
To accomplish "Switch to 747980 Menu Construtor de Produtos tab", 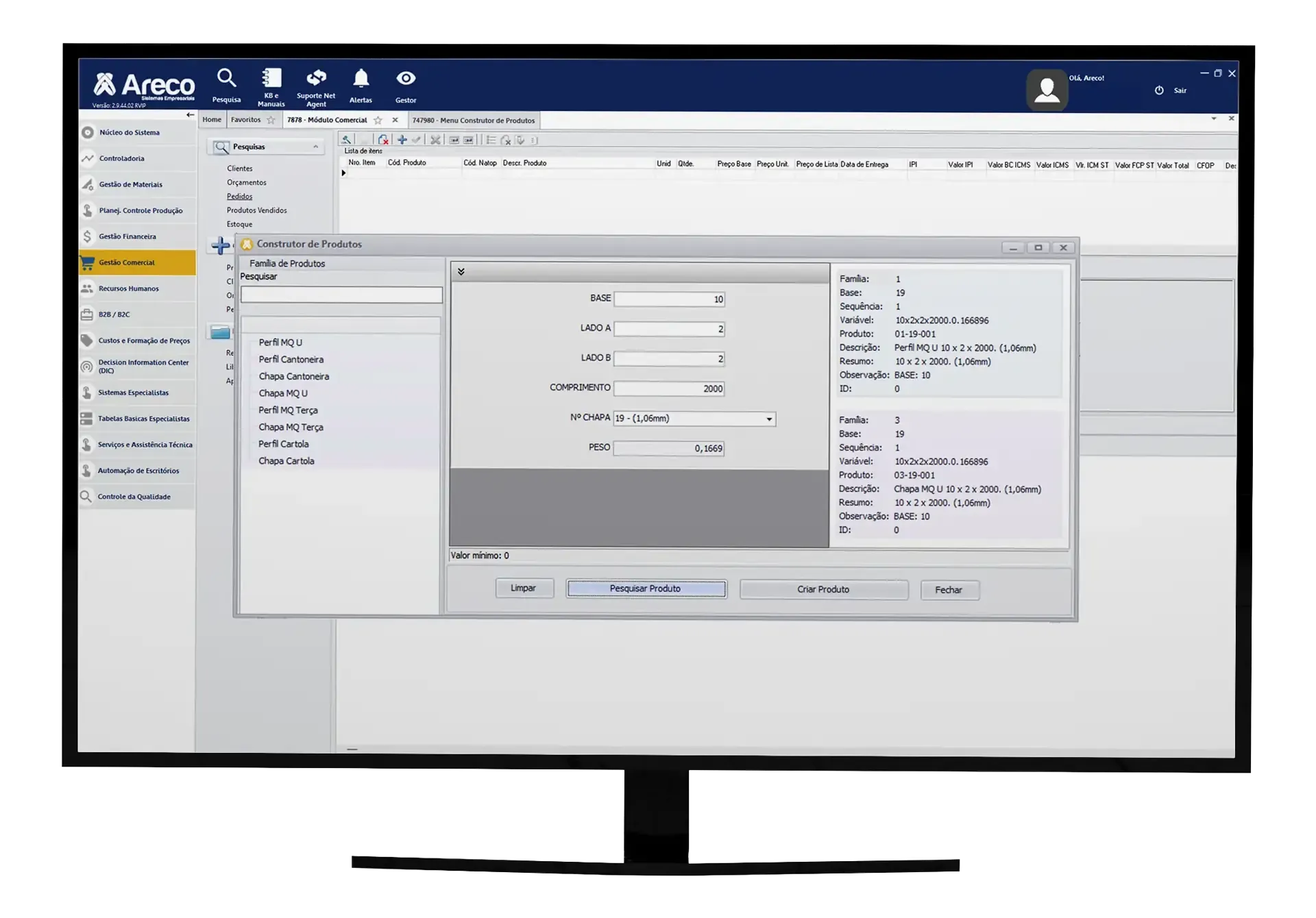I will (x=474, y=121).
